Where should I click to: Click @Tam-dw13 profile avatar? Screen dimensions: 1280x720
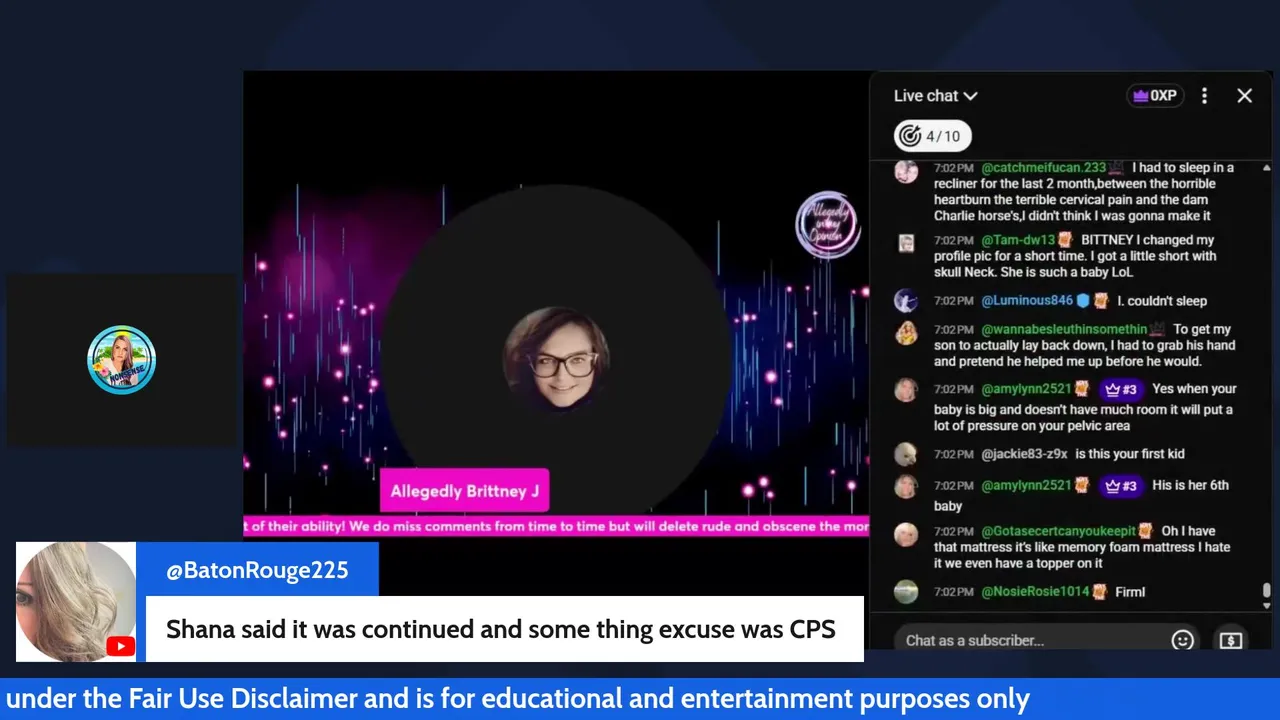point(906,243)
